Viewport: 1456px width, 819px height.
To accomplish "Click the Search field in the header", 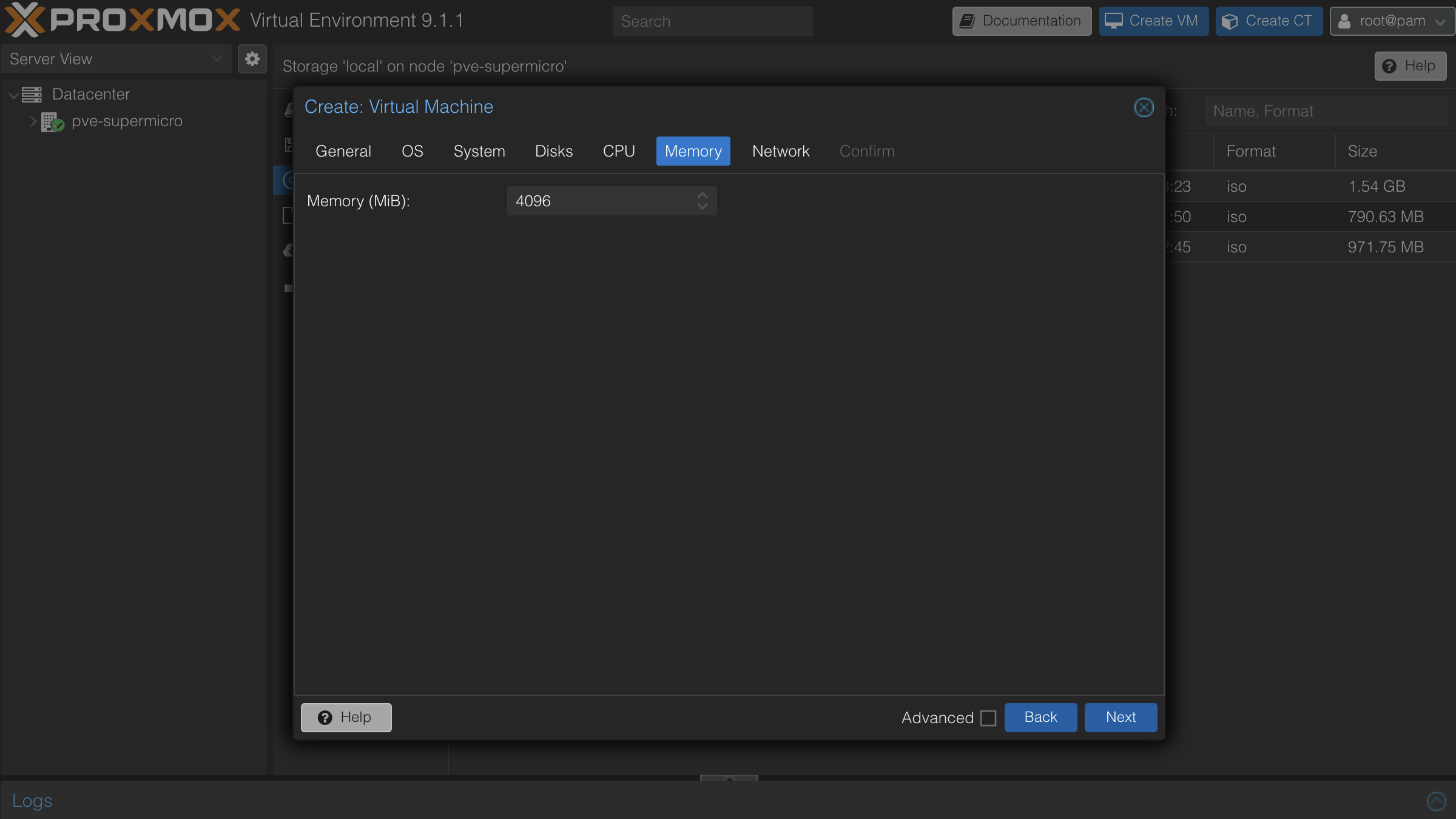I will coord(712,21).
